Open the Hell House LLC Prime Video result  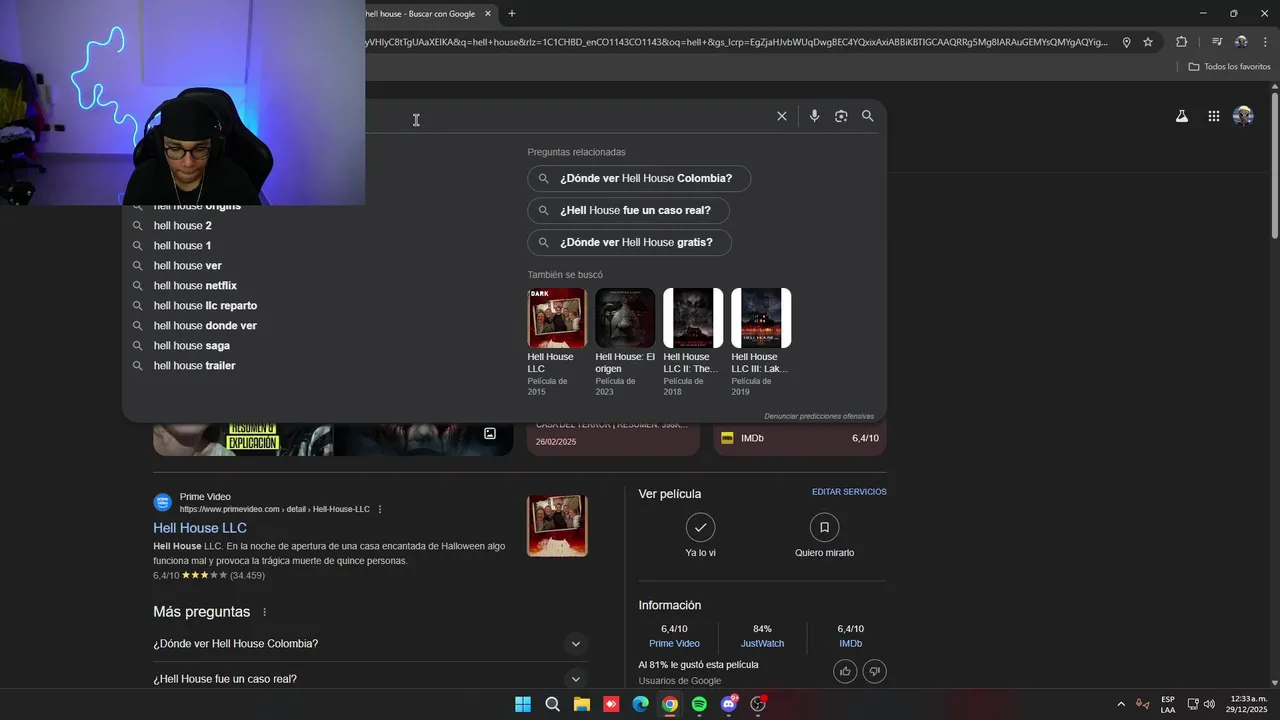pyautogui.click(x=200, y=528)
